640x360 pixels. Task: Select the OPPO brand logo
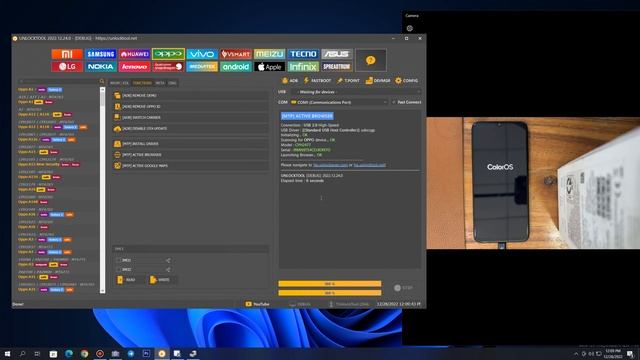168,54
